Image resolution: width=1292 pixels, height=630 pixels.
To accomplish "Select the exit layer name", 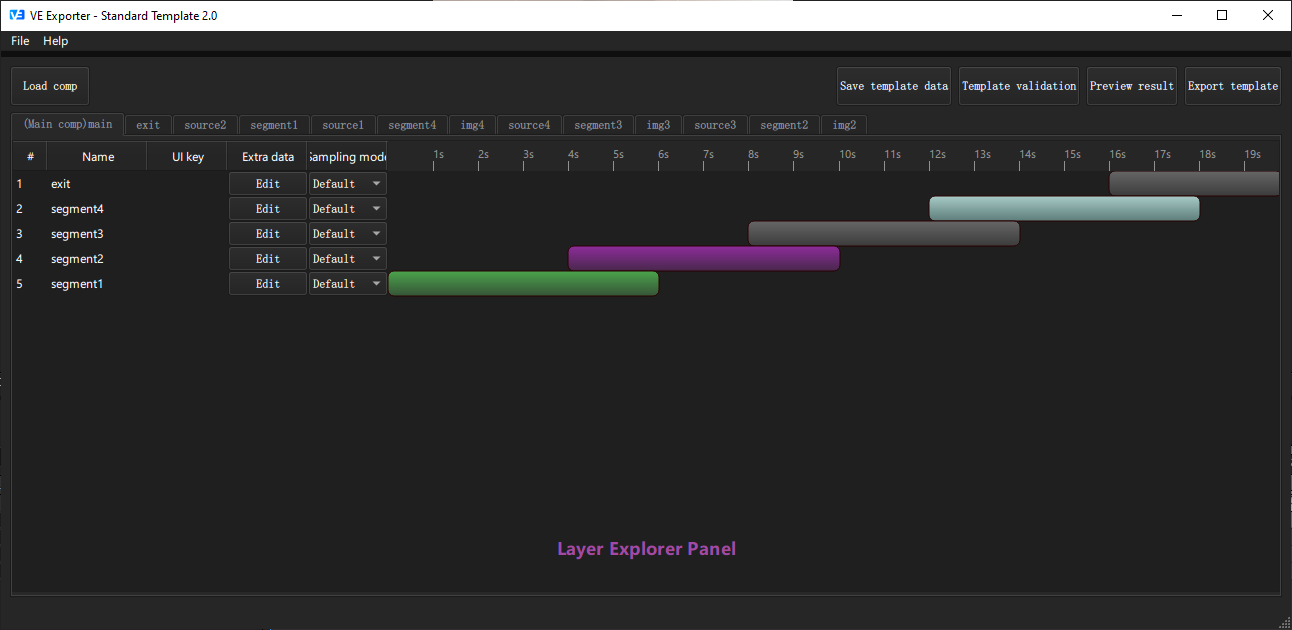I will tap(61, 184).
